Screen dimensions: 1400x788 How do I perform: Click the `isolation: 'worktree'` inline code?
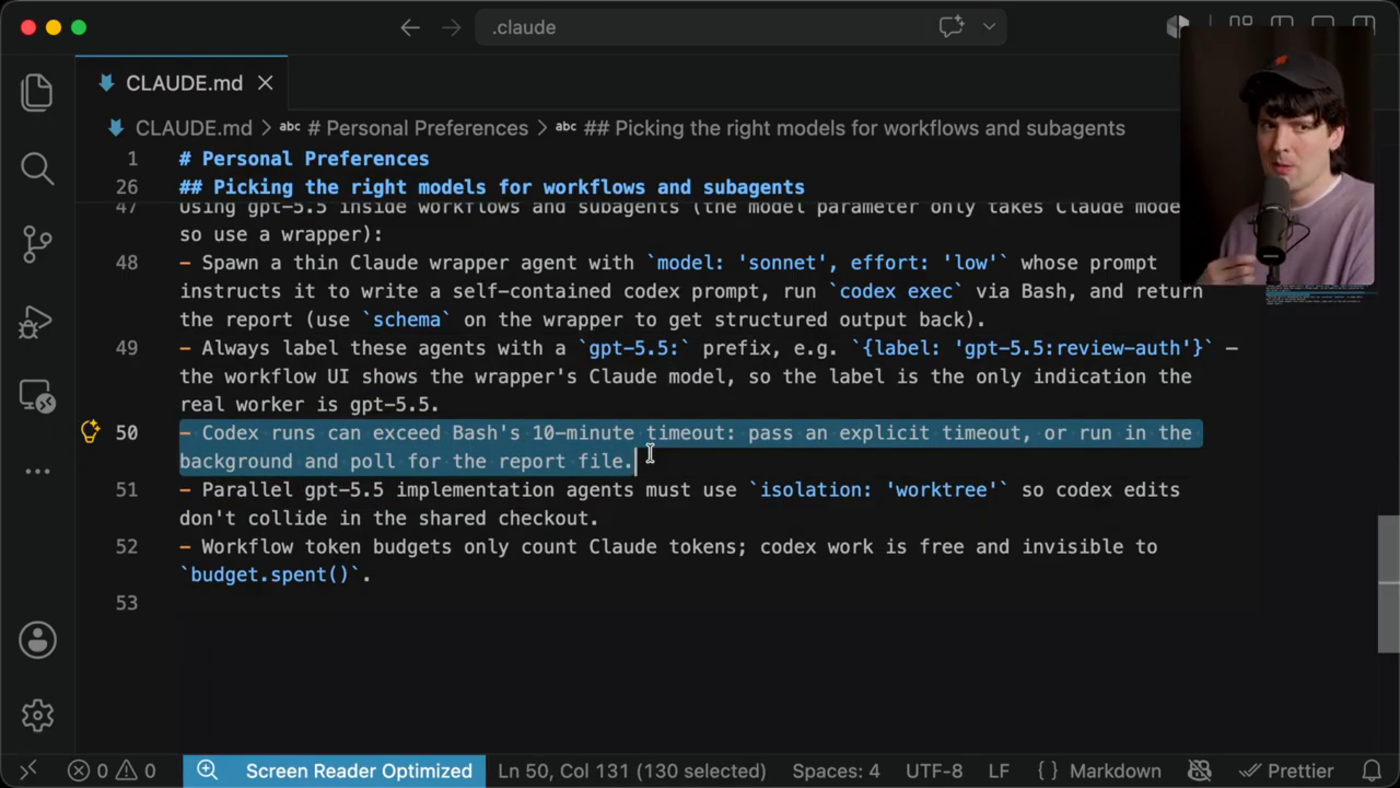coord(879,490)
